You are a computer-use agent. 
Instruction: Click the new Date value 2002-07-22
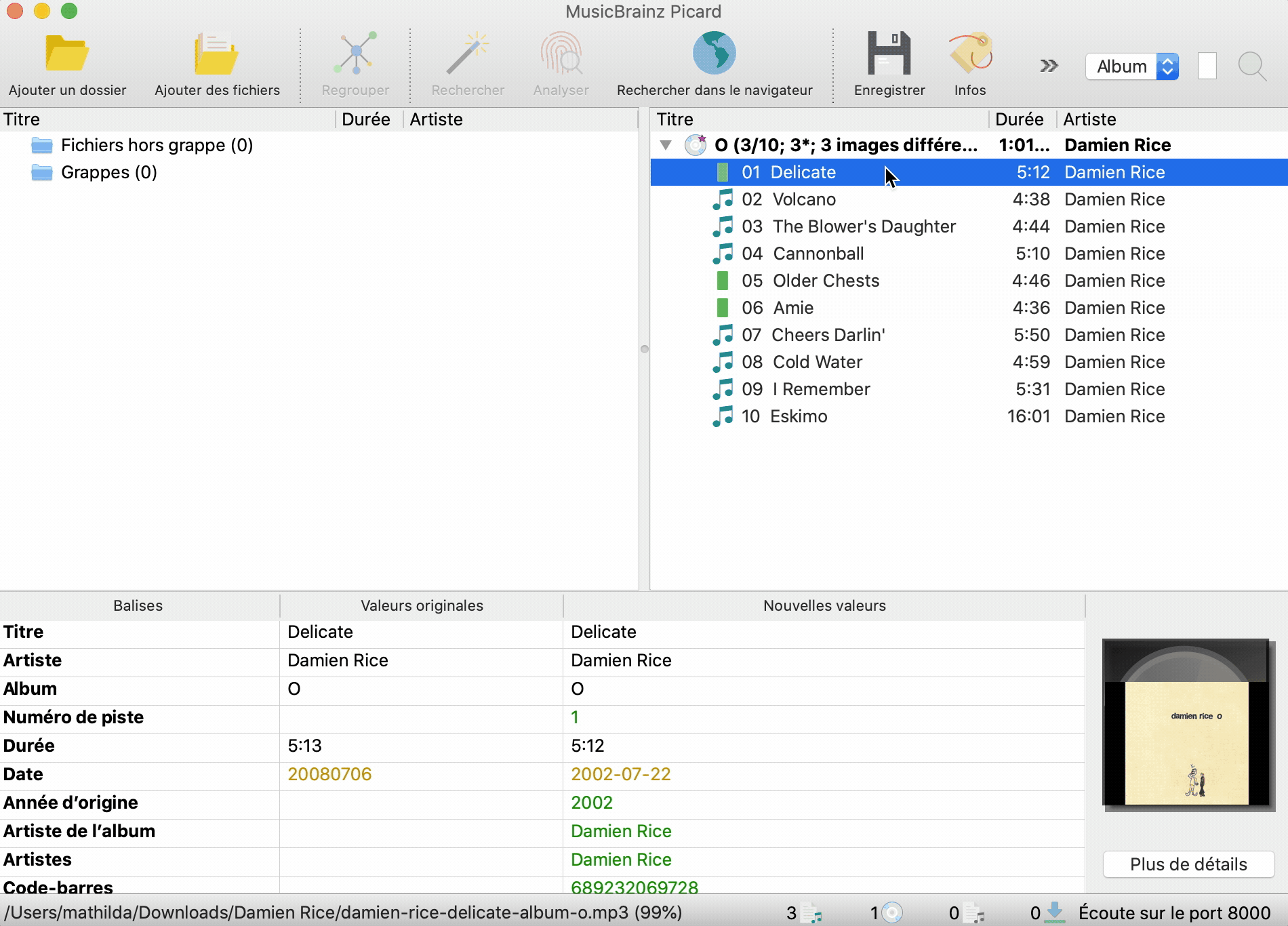pos(620,774)
